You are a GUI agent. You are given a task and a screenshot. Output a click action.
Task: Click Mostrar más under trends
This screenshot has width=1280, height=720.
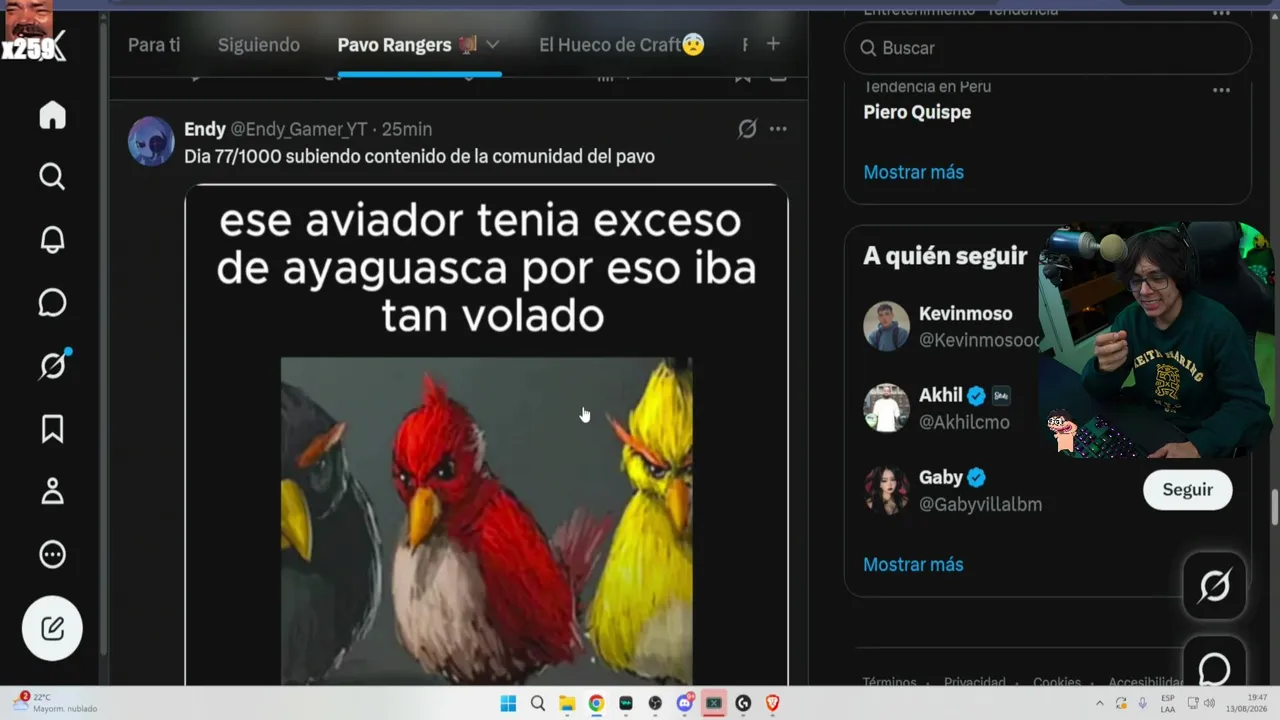[x=913, y=172]
